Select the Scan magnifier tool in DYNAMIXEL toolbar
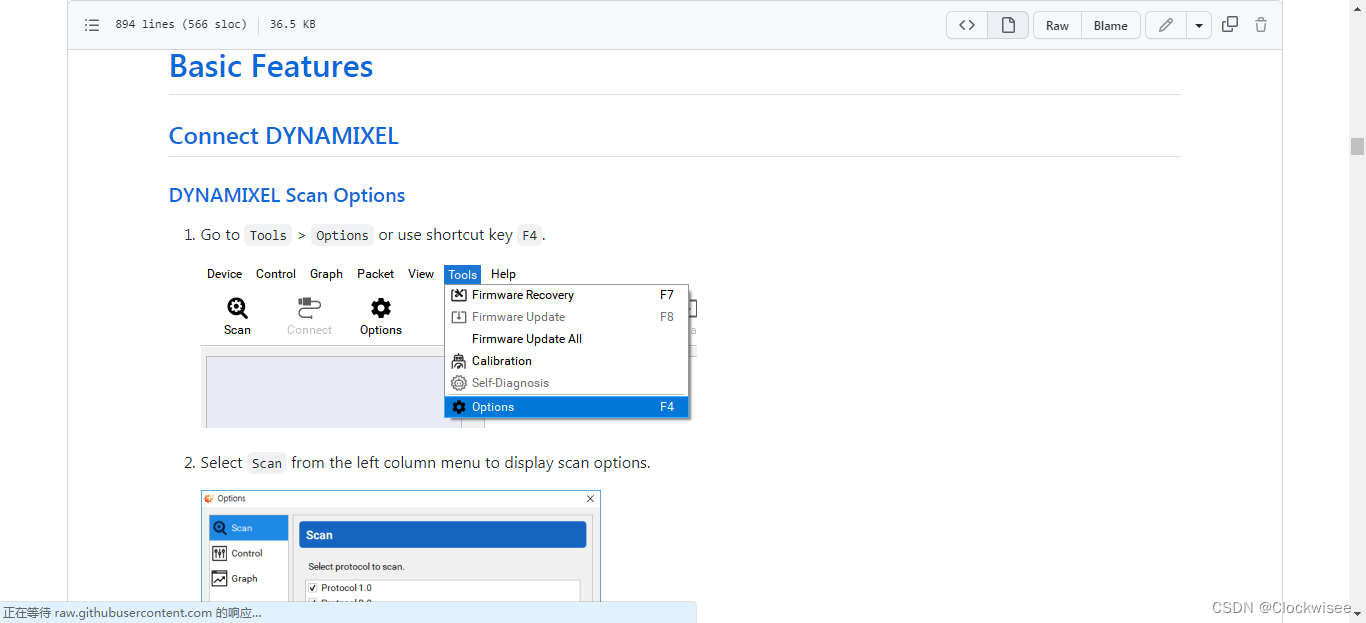Image resolution: width=1366 pixels, height=623 pixels. click(237, 307)
